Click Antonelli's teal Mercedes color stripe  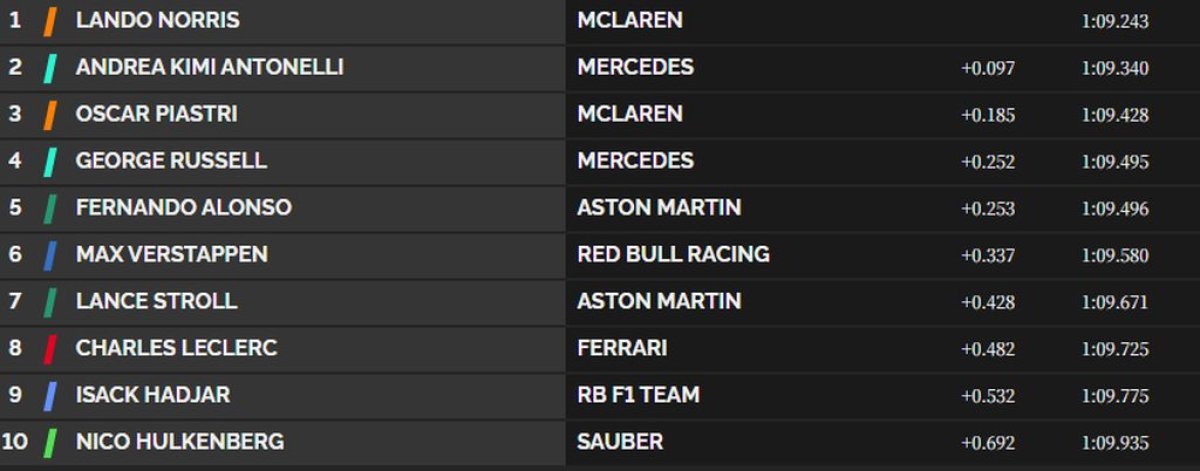pyautogui.click(x=50, y=68)
